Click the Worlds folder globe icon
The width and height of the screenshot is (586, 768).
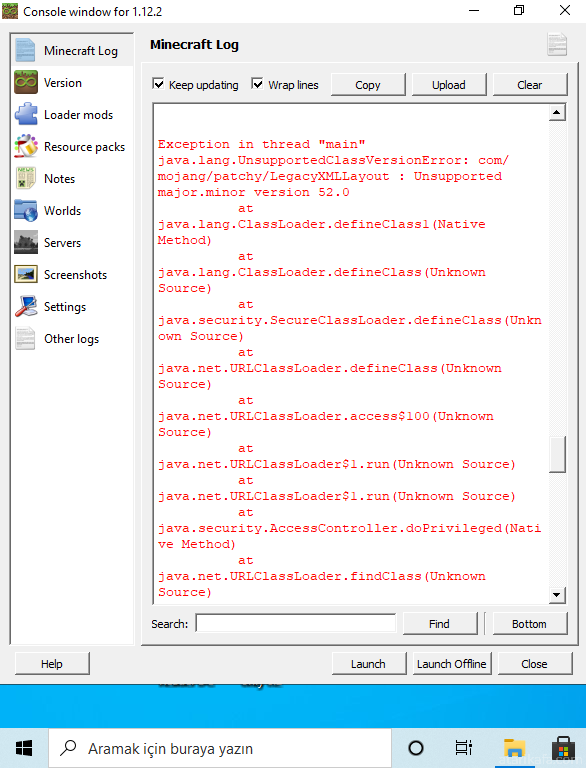[25, 211]
